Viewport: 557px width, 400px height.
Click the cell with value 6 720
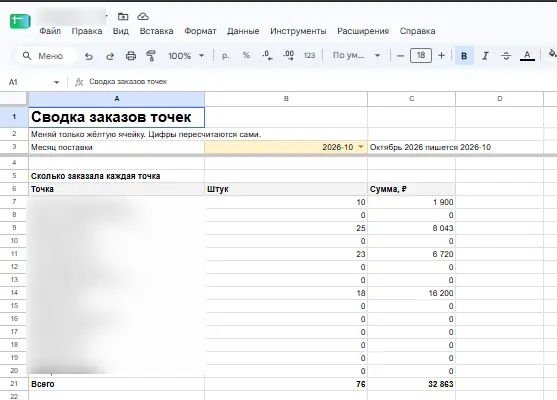pos(411,254)
